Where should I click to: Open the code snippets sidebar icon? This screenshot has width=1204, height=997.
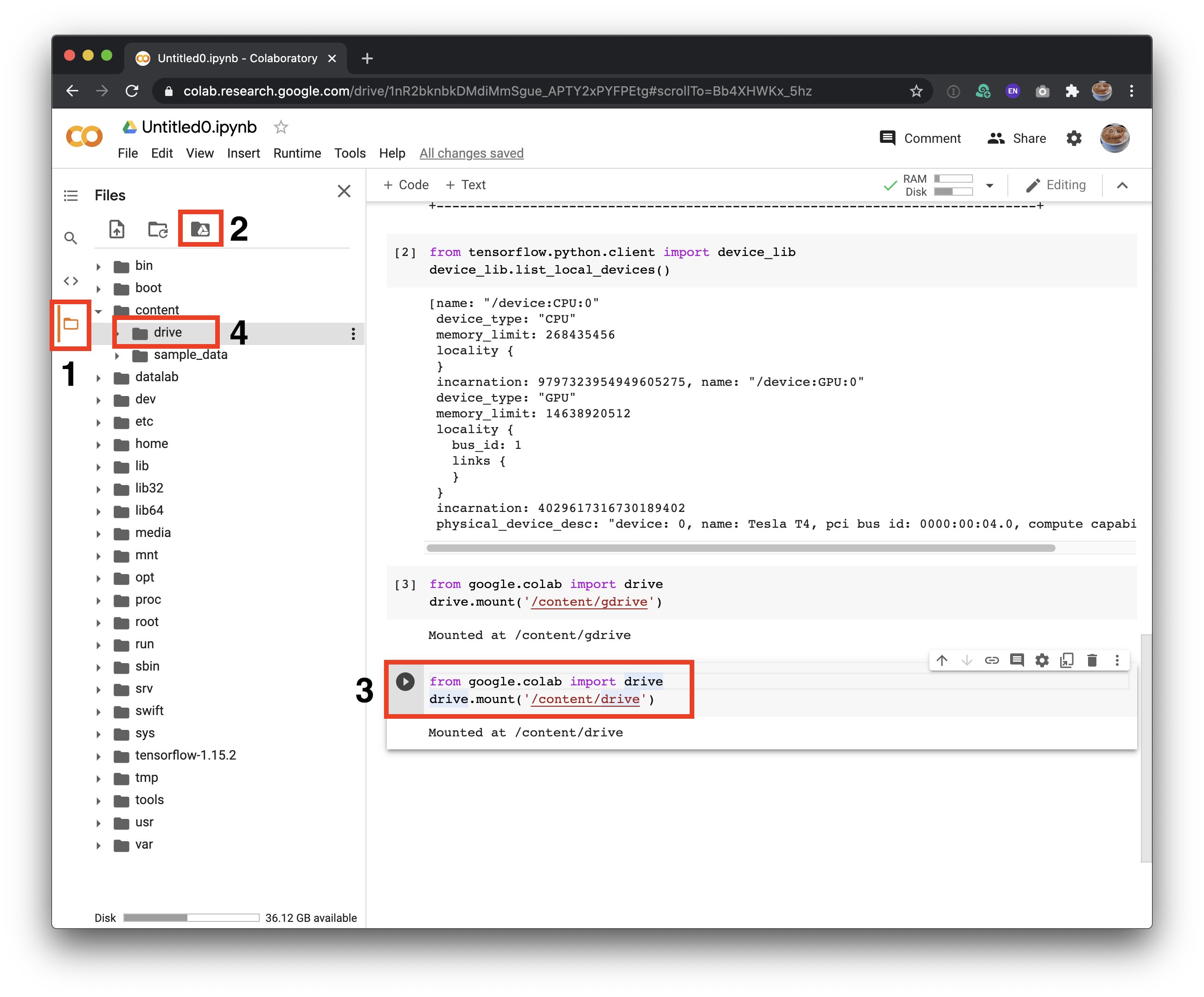pos(70,281)
